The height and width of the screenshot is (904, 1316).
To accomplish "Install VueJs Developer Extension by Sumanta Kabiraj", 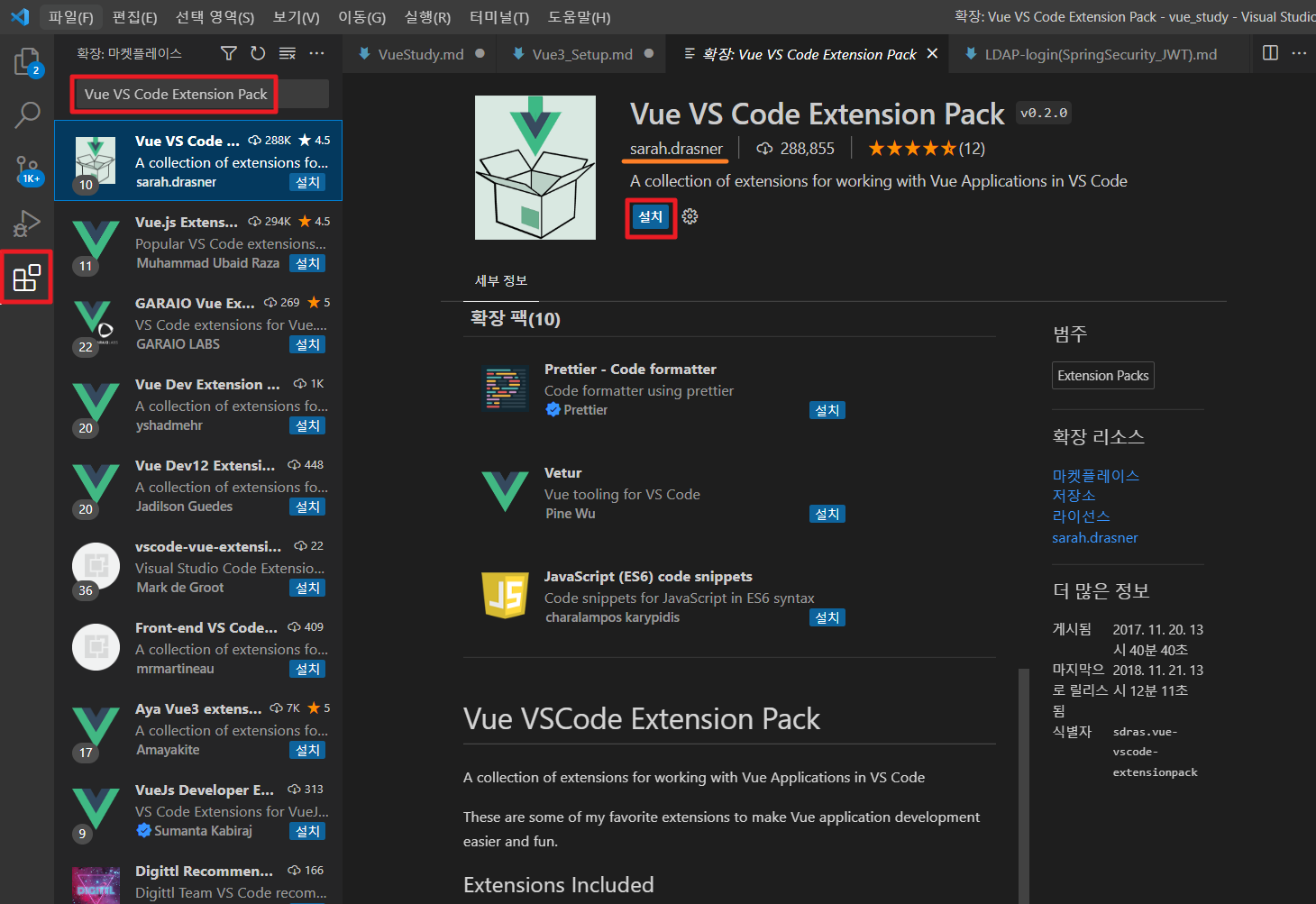I will (307, 831).
